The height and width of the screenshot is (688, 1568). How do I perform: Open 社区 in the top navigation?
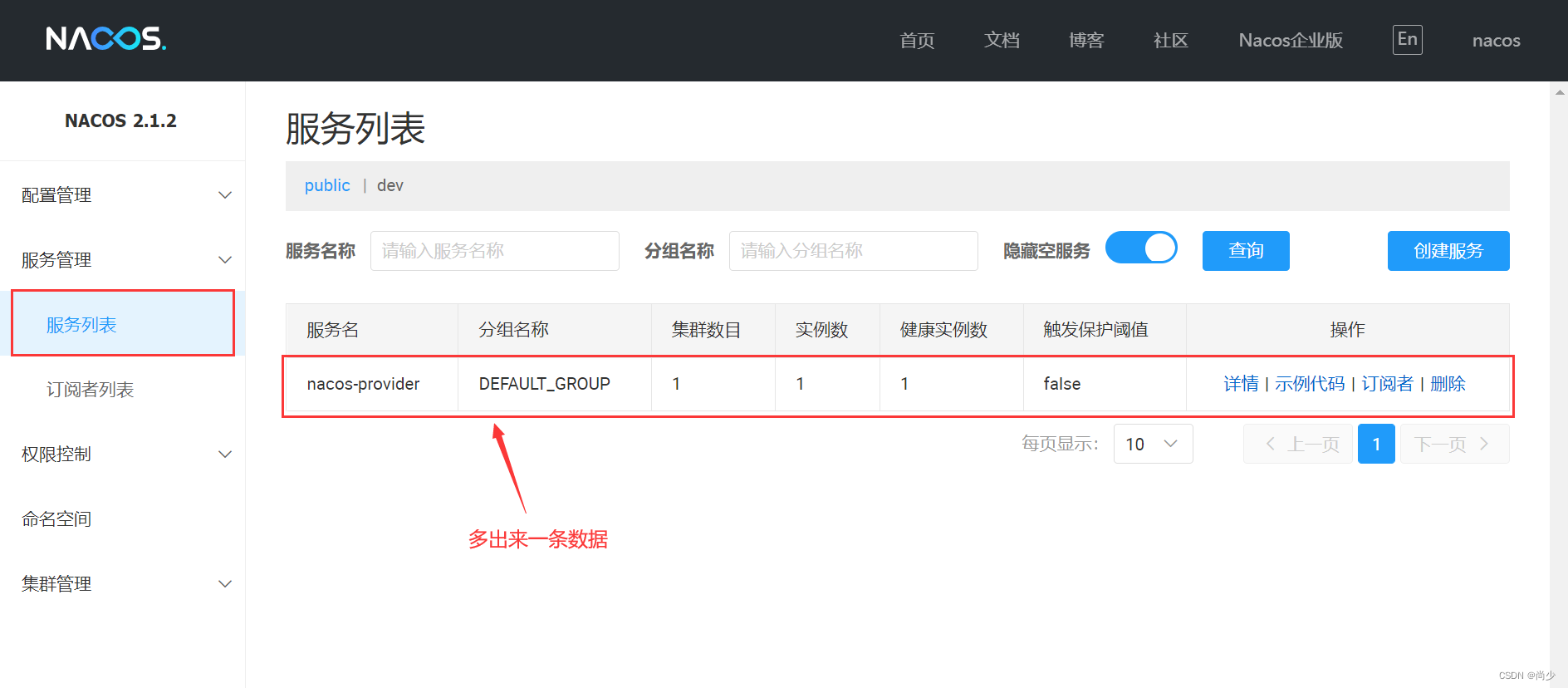point(1171,41)
